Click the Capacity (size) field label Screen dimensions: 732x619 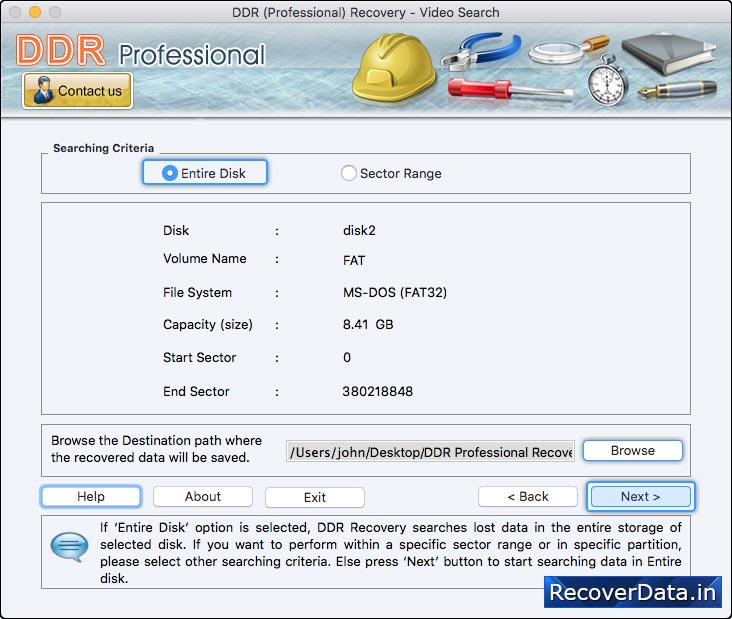click(208, 324)
